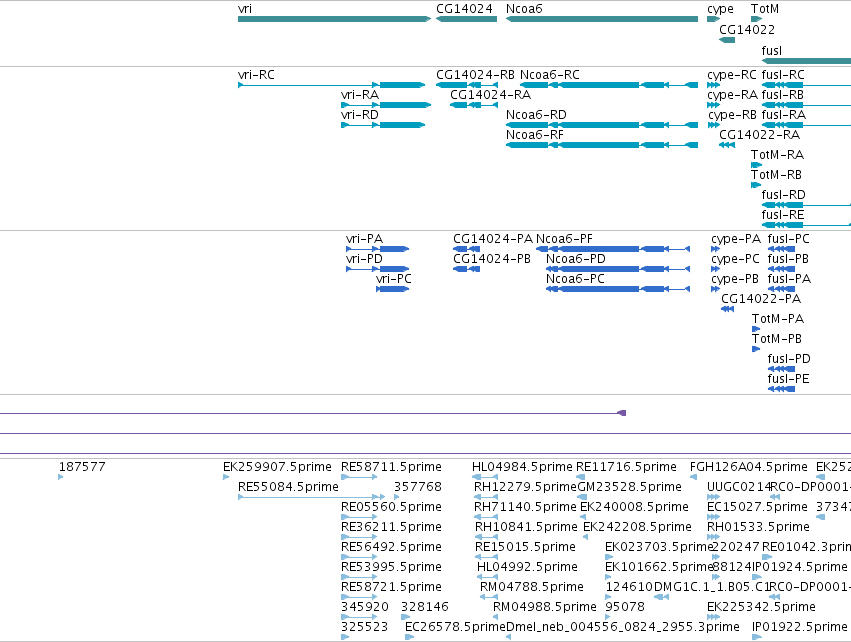The image size is (851, 642).
Task: Click the EK240008.5prime EST label
Action: click(x=634, y=507)
